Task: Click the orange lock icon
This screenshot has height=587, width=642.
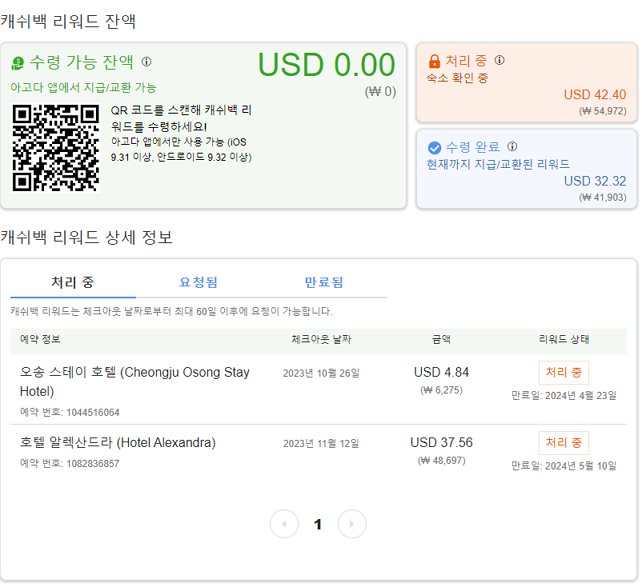Action: [434, 61]
